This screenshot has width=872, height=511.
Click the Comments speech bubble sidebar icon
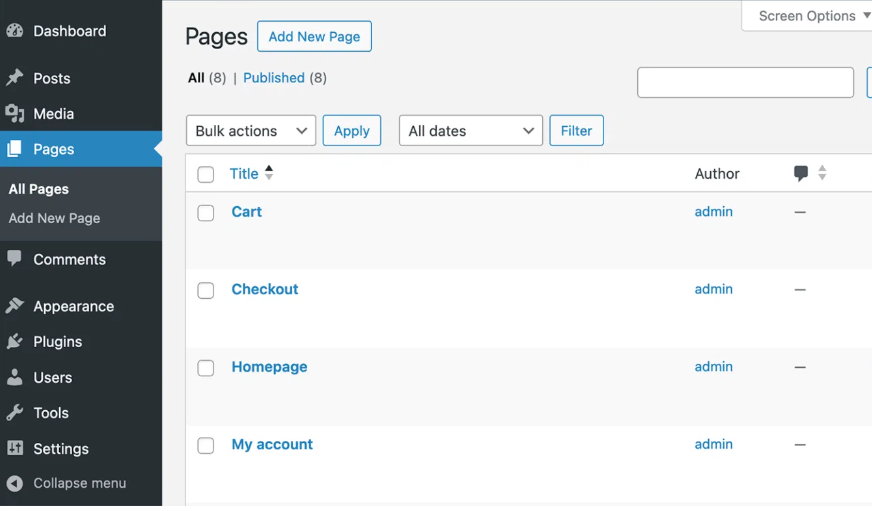click(14, 259)
